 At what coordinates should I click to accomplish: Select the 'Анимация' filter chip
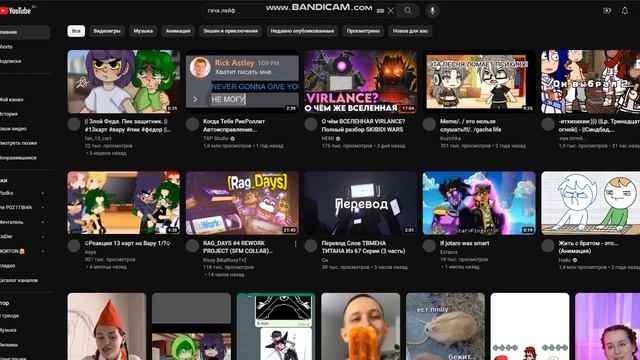click(x=178, y=31)
